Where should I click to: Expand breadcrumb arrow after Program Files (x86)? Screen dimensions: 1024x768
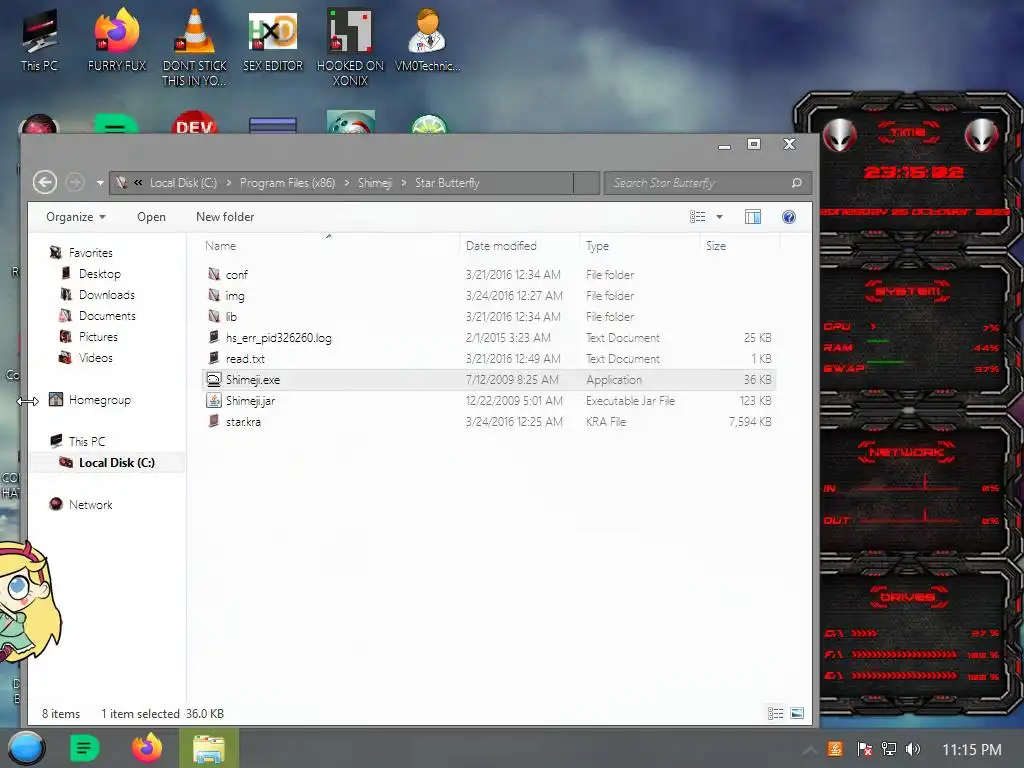click(346, 183)
